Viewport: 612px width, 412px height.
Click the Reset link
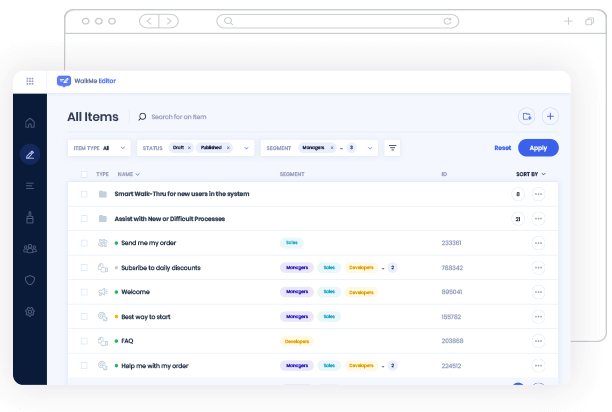click(x=502, y=148)
